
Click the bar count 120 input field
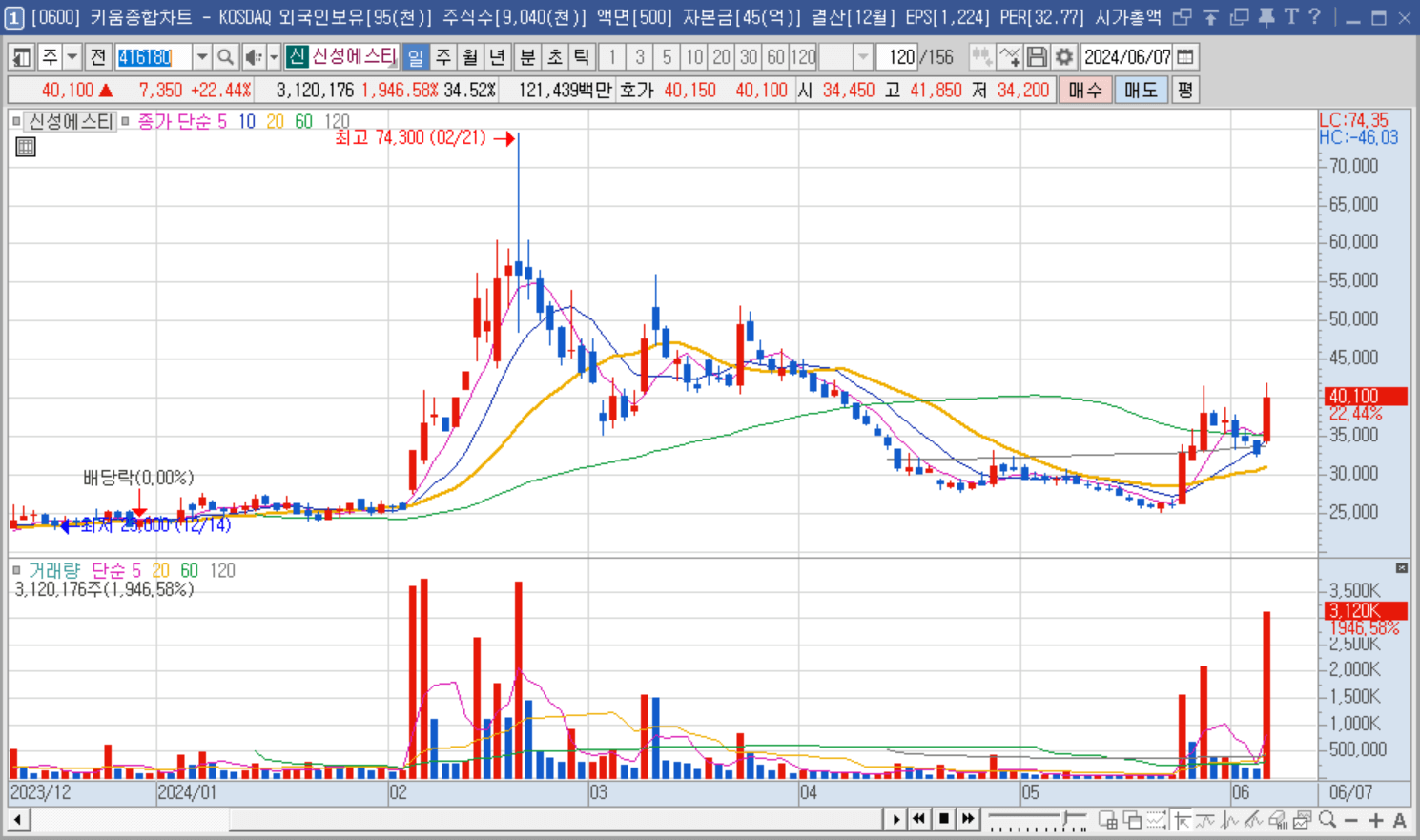tap(898, 57)
